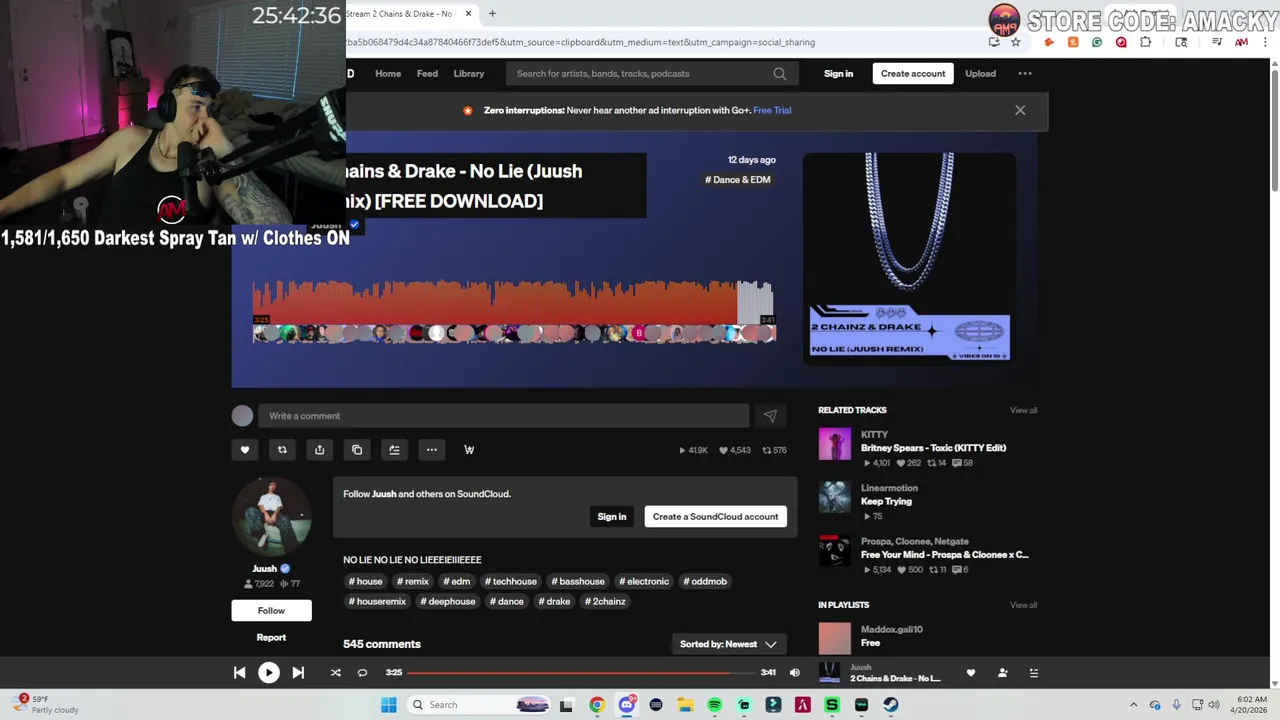
Task: Click Create account in the header
Action: [913, 73]
